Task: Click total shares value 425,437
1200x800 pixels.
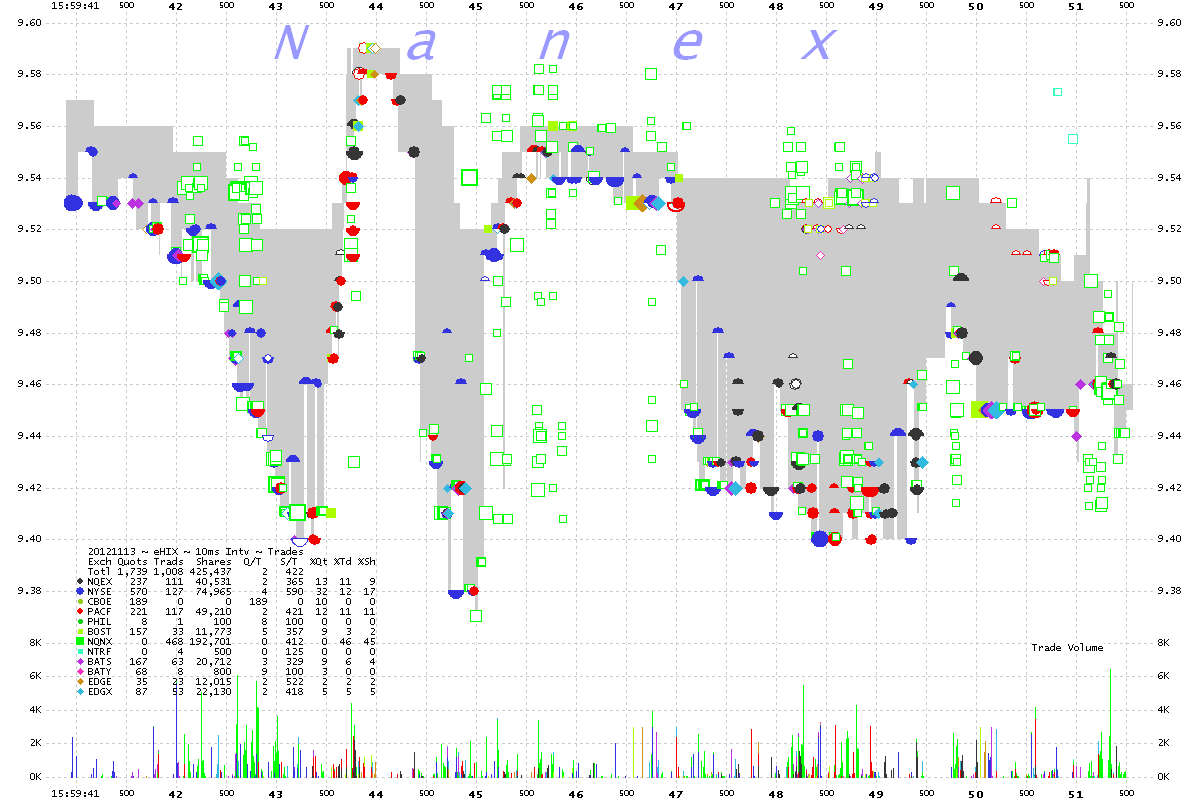Action: click(x=211, y=571)
